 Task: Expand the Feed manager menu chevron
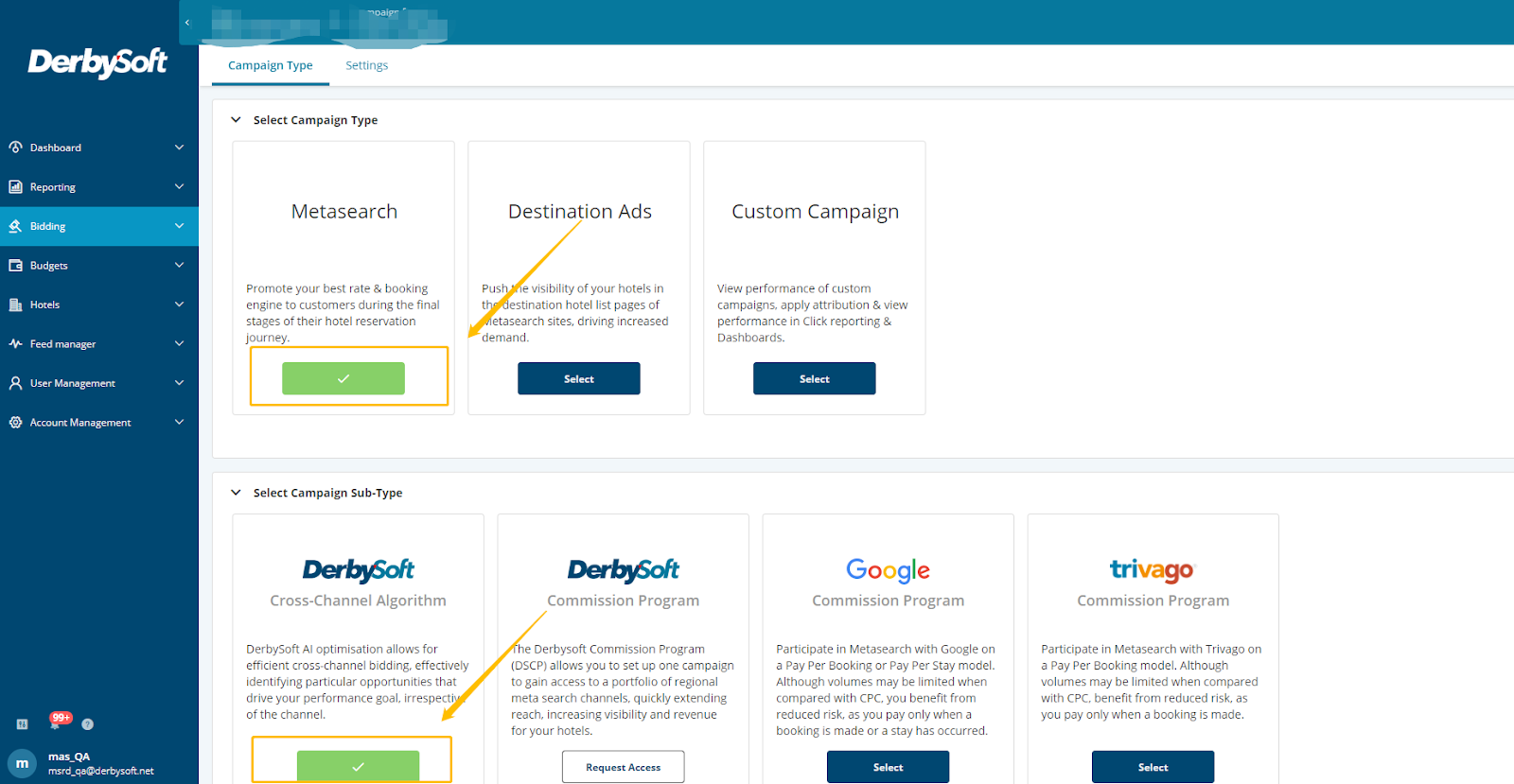[179, 344]
